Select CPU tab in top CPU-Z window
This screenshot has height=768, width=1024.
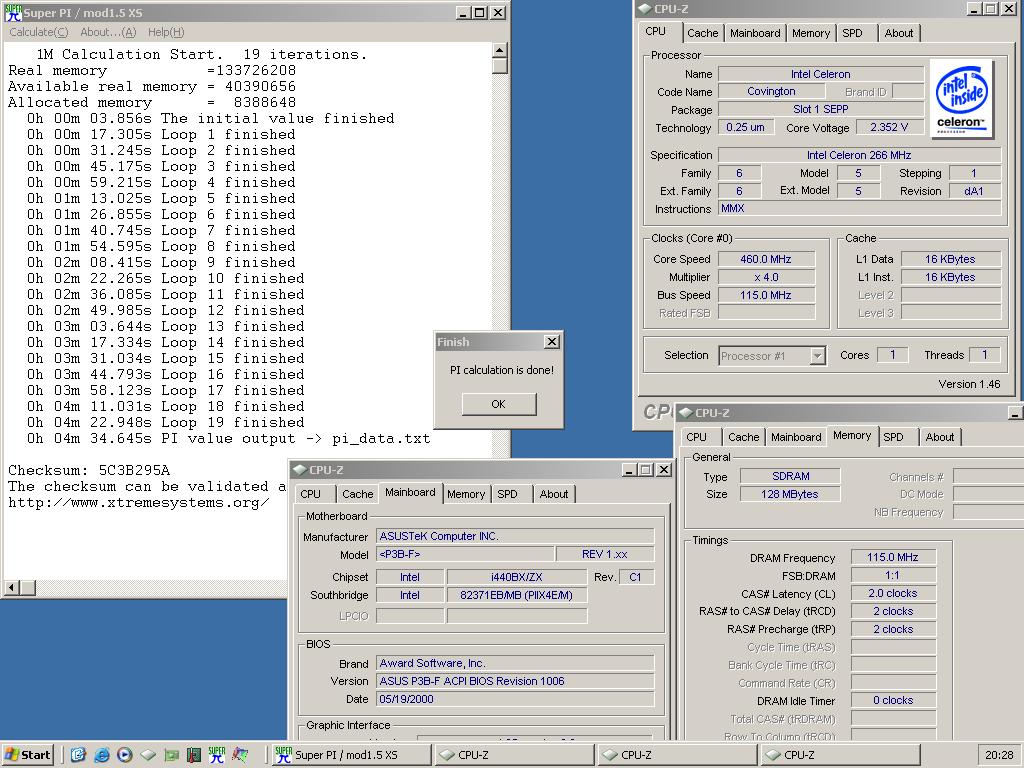[656, 31]
